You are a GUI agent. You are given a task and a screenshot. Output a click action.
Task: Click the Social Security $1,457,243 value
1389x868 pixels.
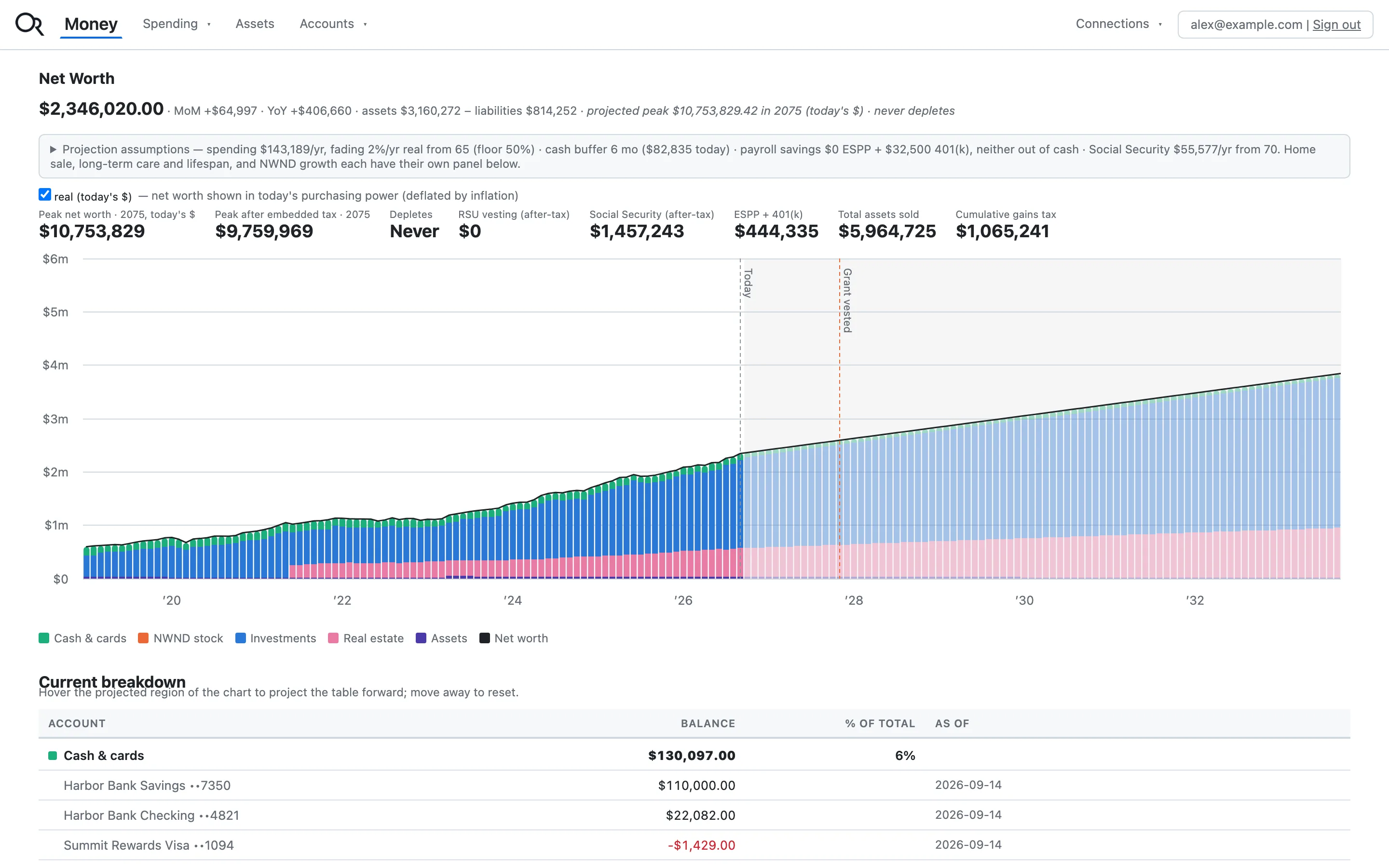tap(637, 231)
